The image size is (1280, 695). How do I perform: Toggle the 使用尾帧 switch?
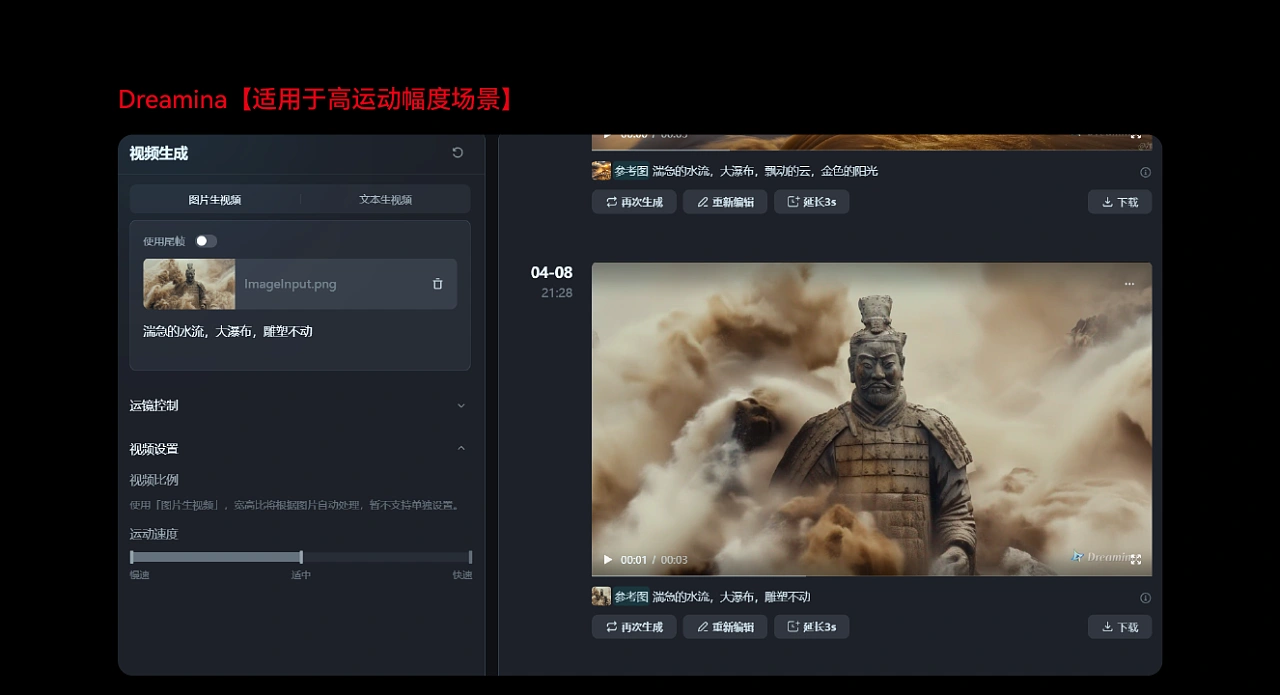point(205,241)
